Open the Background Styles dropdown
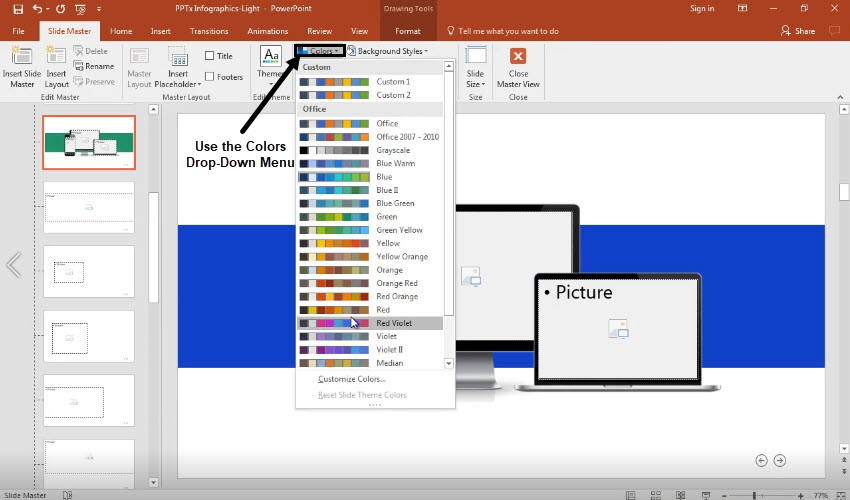850x500 pixels. coord(387,51)
